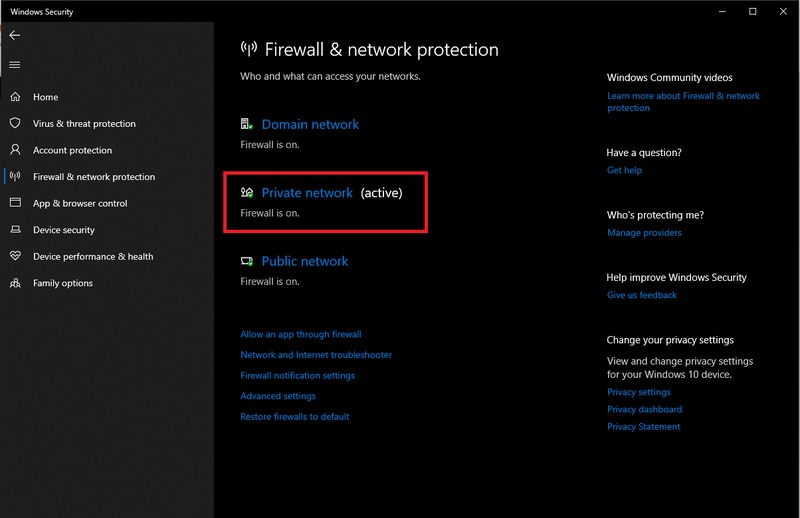Click the Device performance heart icon
The width and height of the screenshot is (800, 518).
click(15, 256)
